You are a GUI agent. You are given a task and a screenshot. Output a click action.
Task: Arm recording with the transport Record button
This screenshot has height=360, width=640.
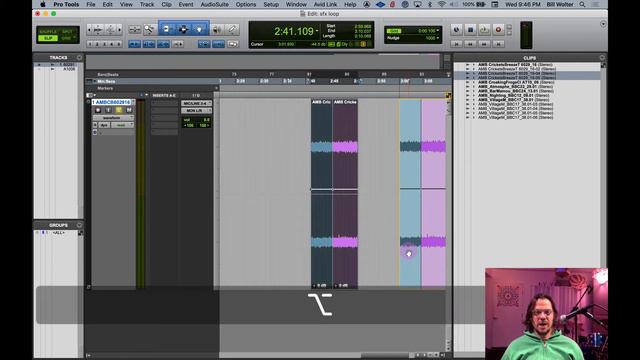[x=498, y=29]
